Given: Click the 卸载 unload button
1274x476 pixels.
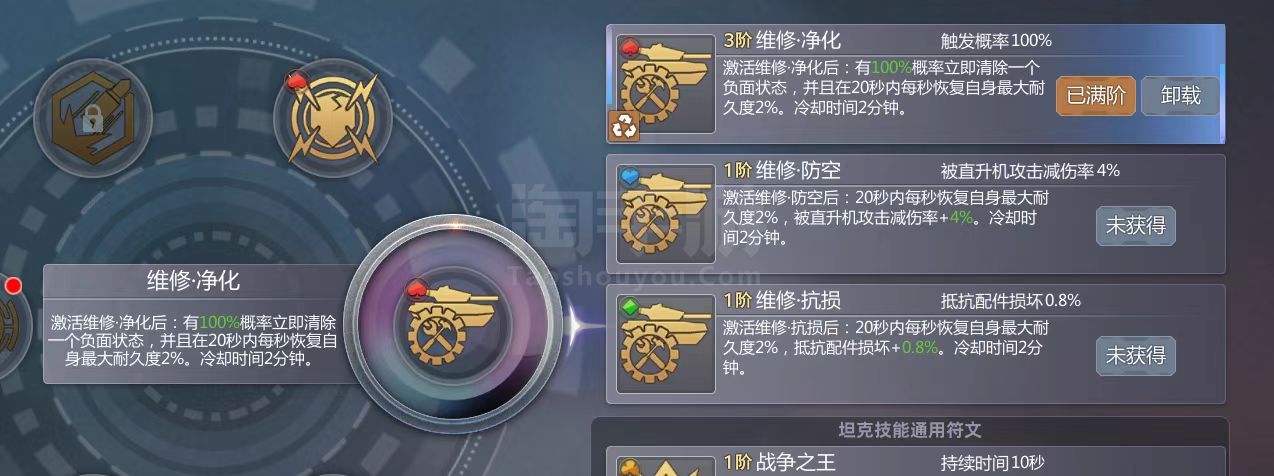Looking at the screenshot, I should (x=1180, y=96).
